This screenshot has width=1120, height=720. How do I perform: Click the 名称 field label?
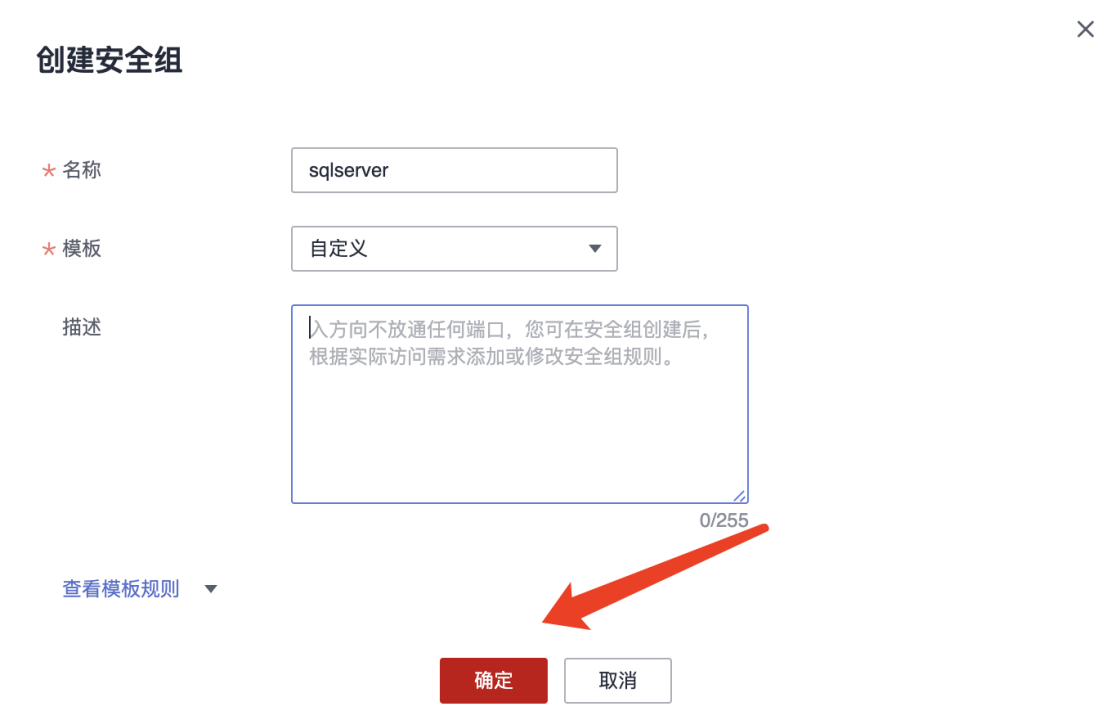coord(81,170)
